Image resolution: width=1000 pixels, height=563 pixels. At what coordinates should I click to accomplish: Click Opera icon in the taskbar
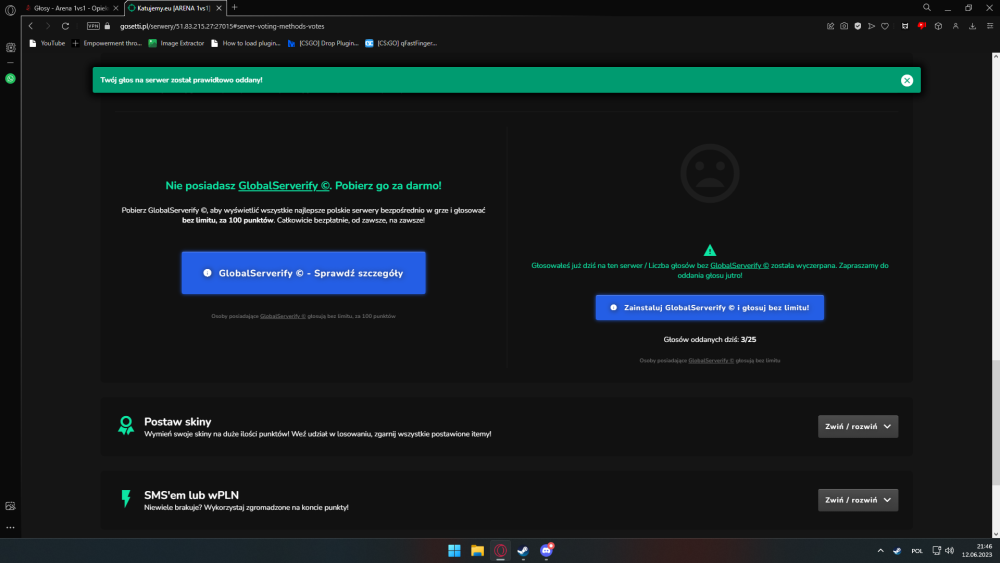coord(500,551)
